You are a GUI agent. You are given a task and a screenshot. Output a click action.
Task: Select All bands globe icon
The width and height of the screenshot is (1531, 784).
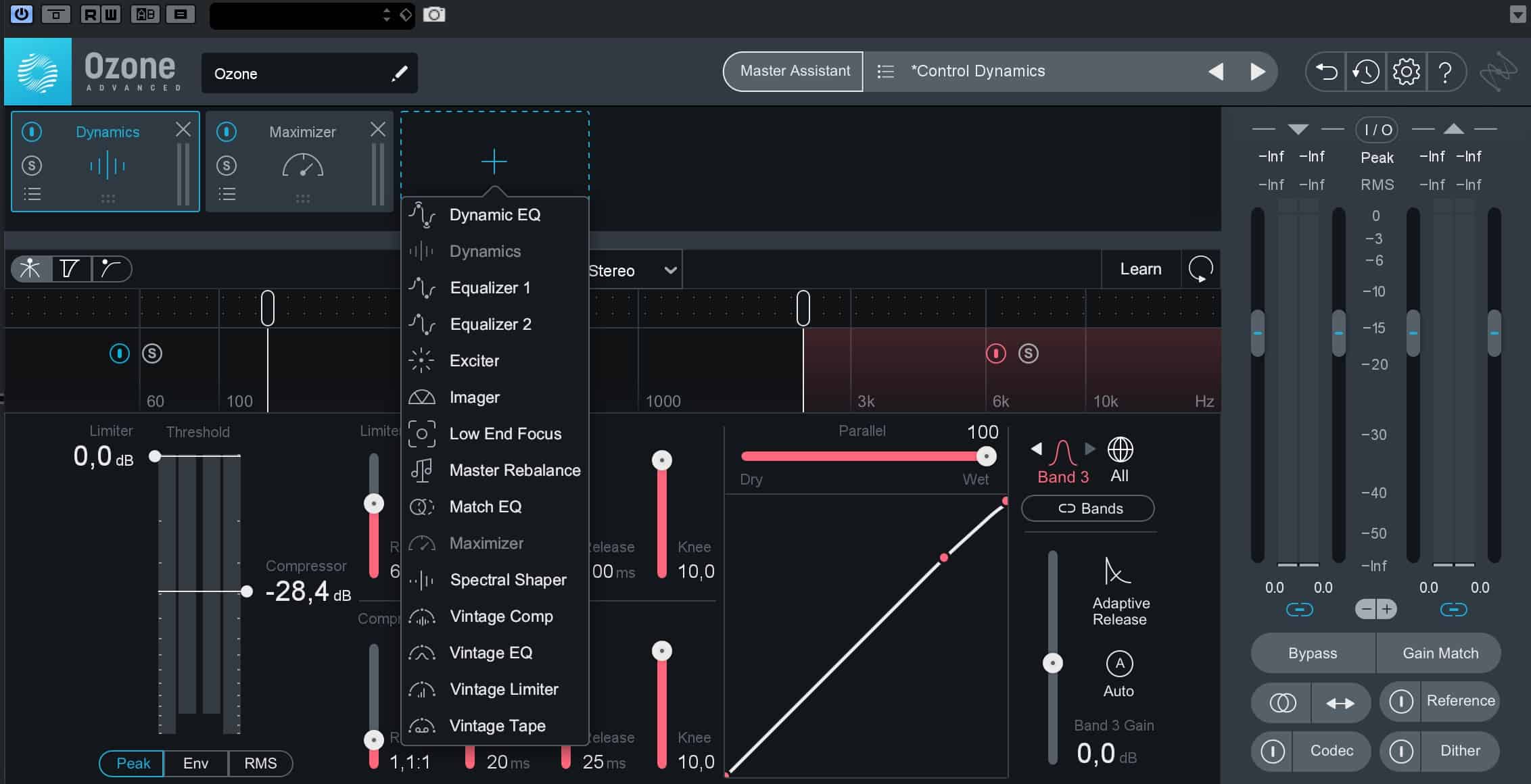click(x=1120, y=449)
